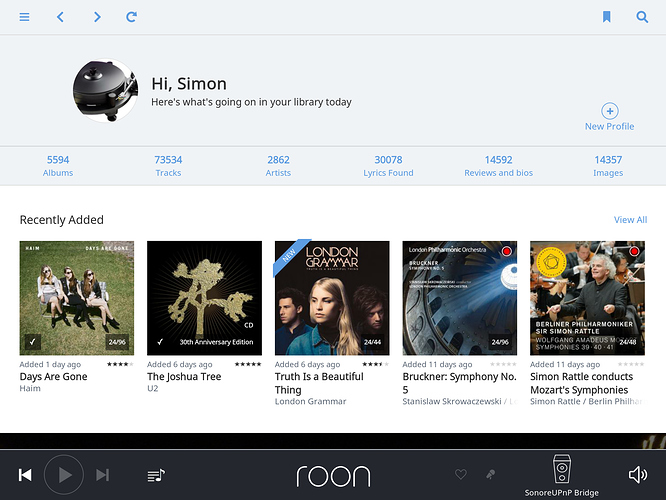Open the hamburger navigation menu
Image resolution: width=666 pixels, height=500 pixels.
24,17
